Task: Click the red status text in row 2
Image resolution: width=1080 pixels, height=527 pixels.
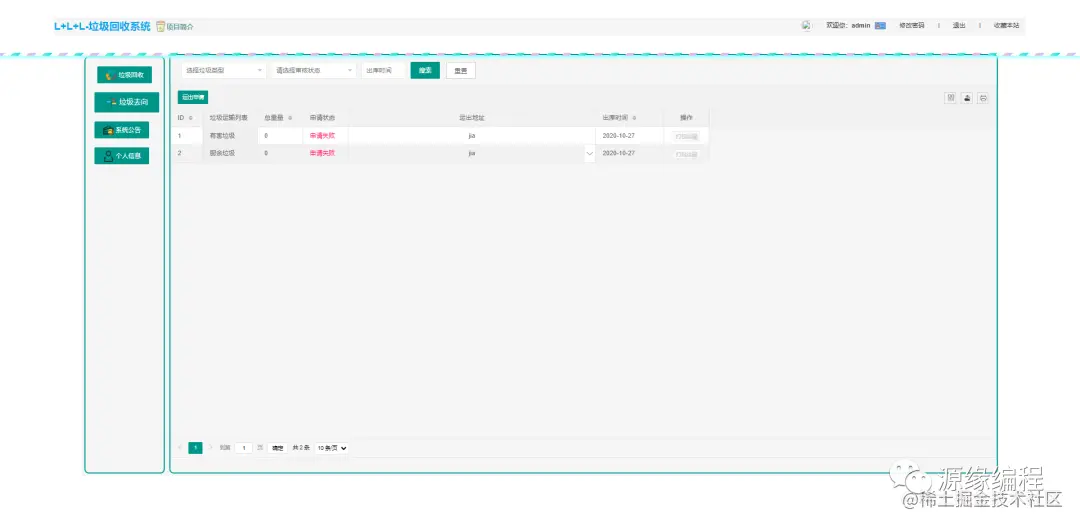Action: (x=322, y=153)
